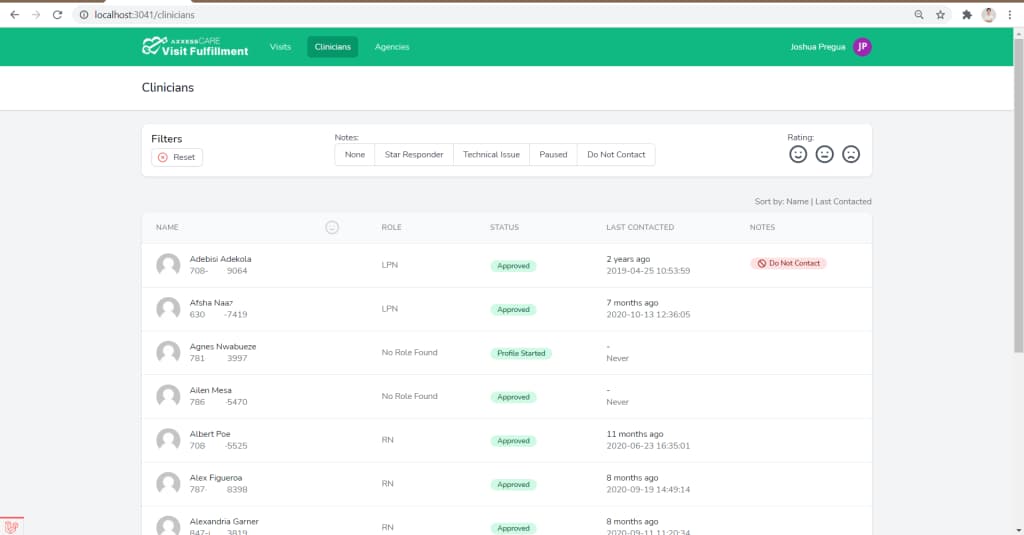Viewport: 1024px width, 535px height.
Task: Click LPN role for Afsha Naaz
Action: click(390, 309)
